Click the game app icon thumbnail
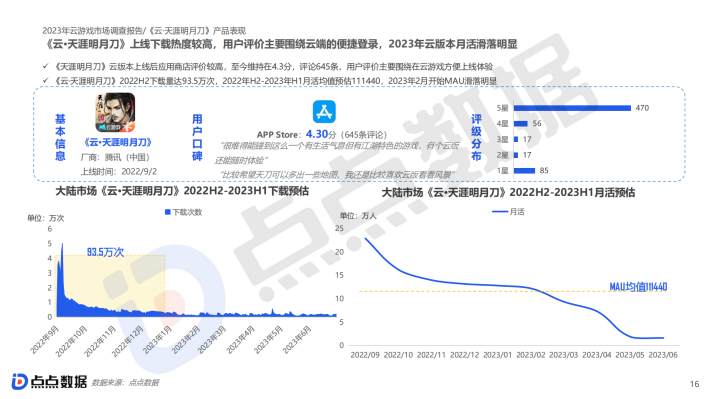The height and width of the screenshot is (399, 710). click(x=115, y=113)
